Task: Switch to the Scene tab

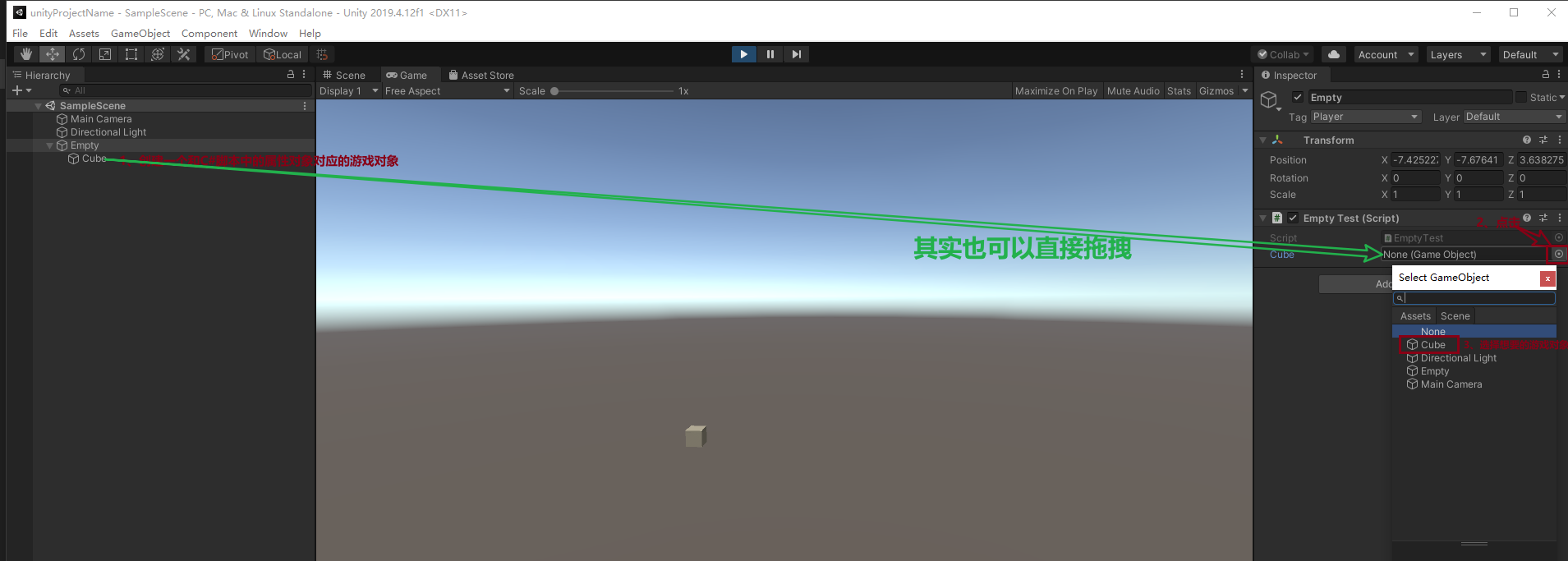Action: [x=344, y=75]
